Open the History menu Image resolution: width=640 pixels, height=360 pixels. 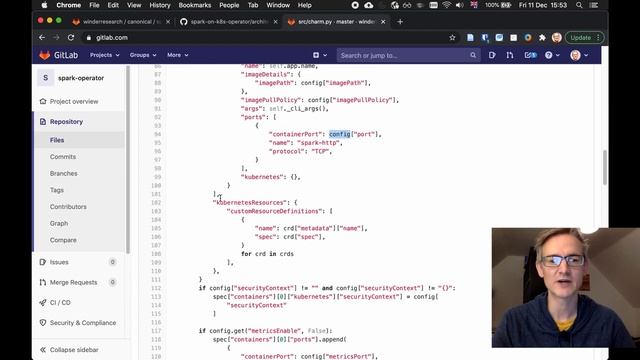coord(160,5)
